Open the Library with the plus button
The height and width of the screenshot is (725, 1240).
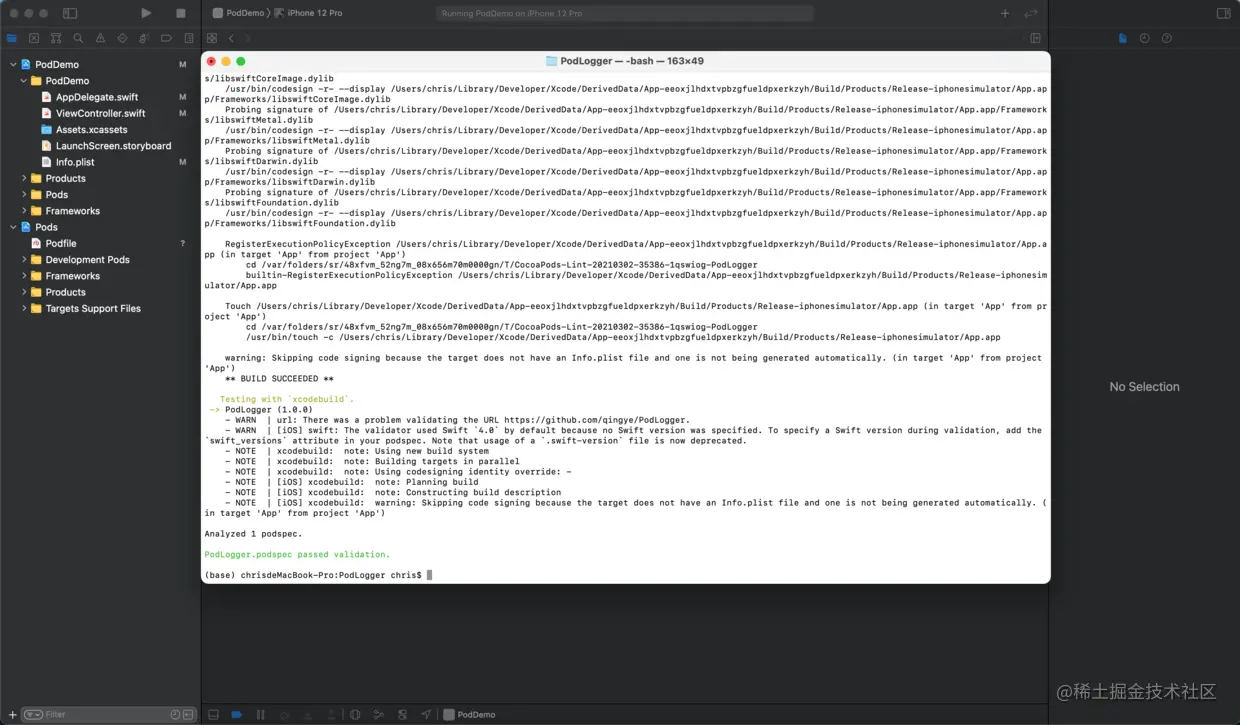point(1005,13)
